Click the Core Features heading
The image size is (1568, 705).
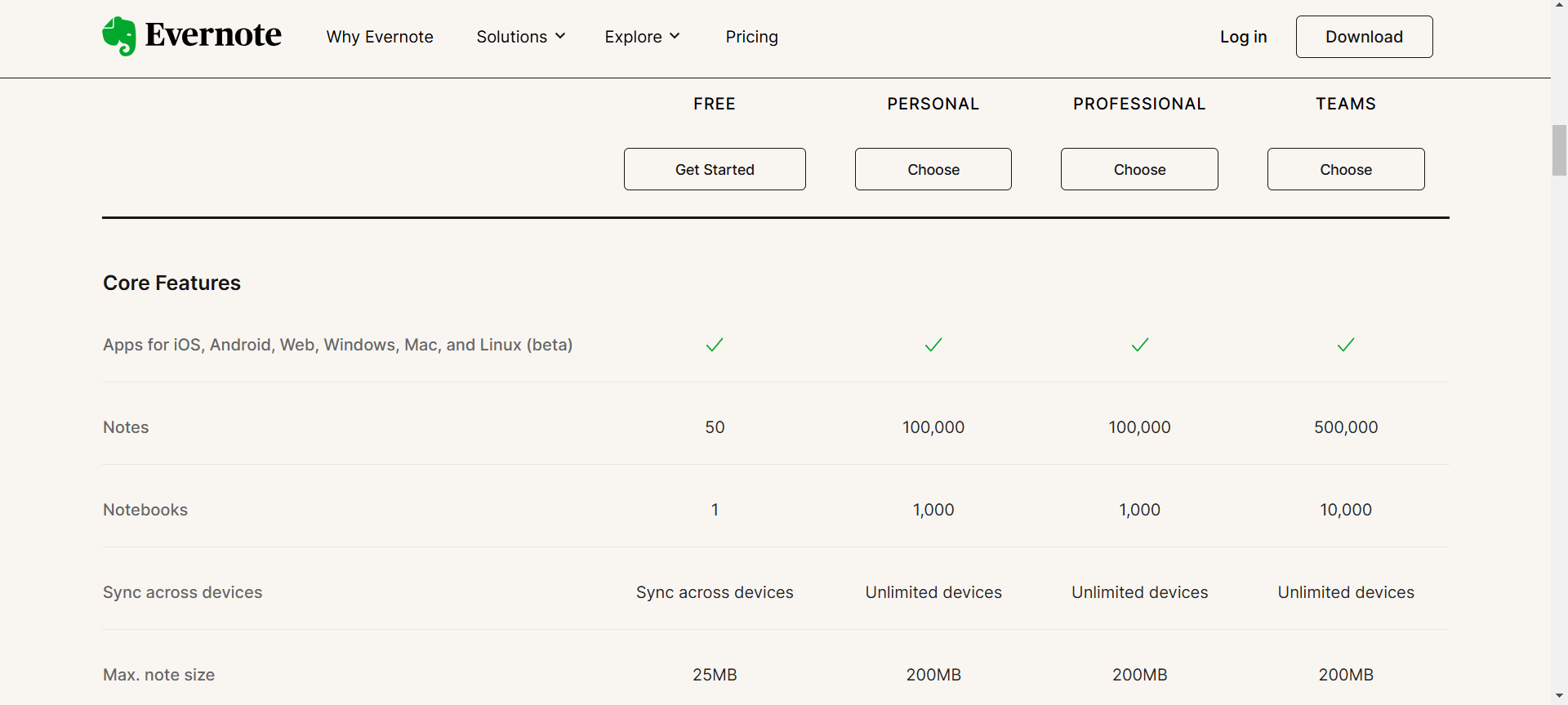coord(171,283)
